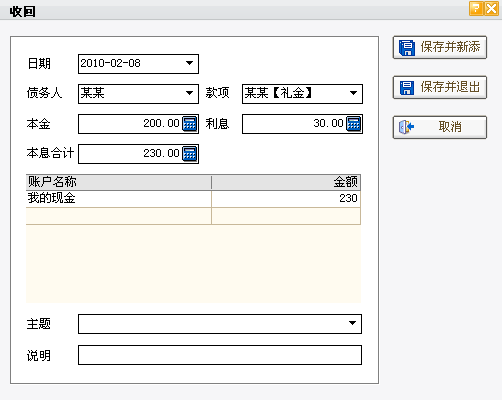Select the 我的现金 account row
Viewport: 502px width, 400px height.
tap(193, 199)
